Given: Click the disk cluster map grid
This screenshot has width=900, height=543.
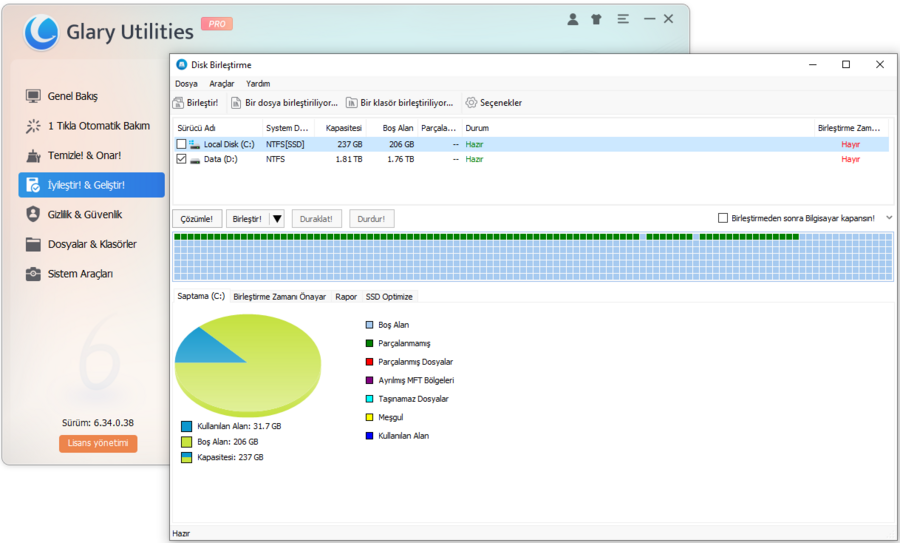Looking at the screenshot, I should tap(533, 257).
